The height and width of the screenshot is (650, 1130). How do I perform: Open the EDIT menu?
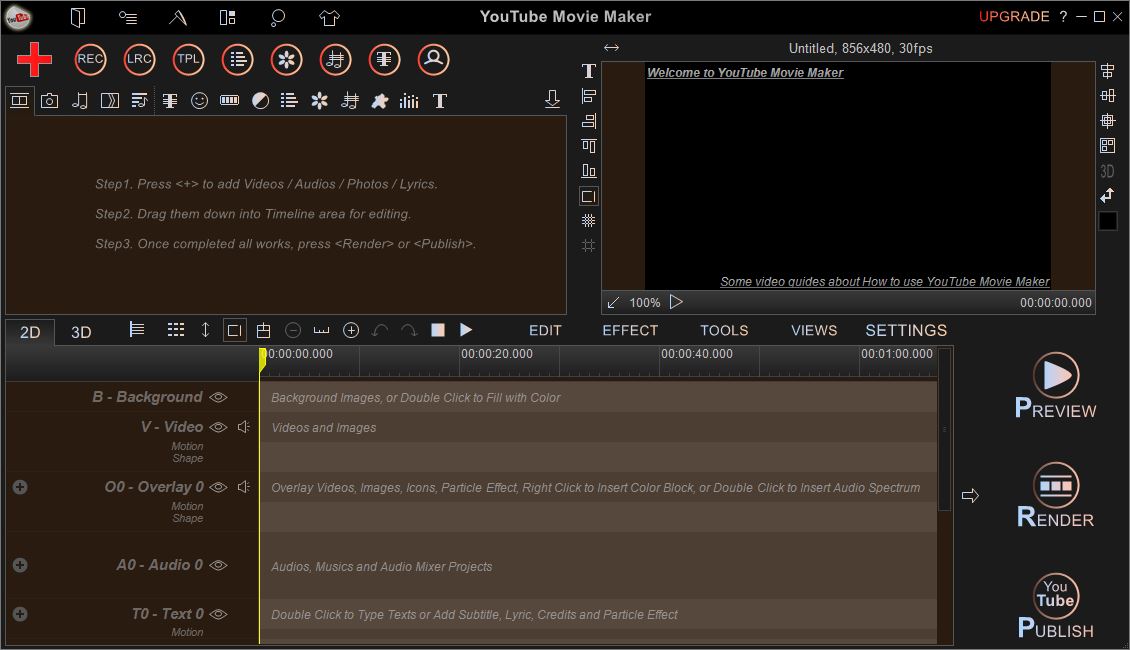(545, 330)
